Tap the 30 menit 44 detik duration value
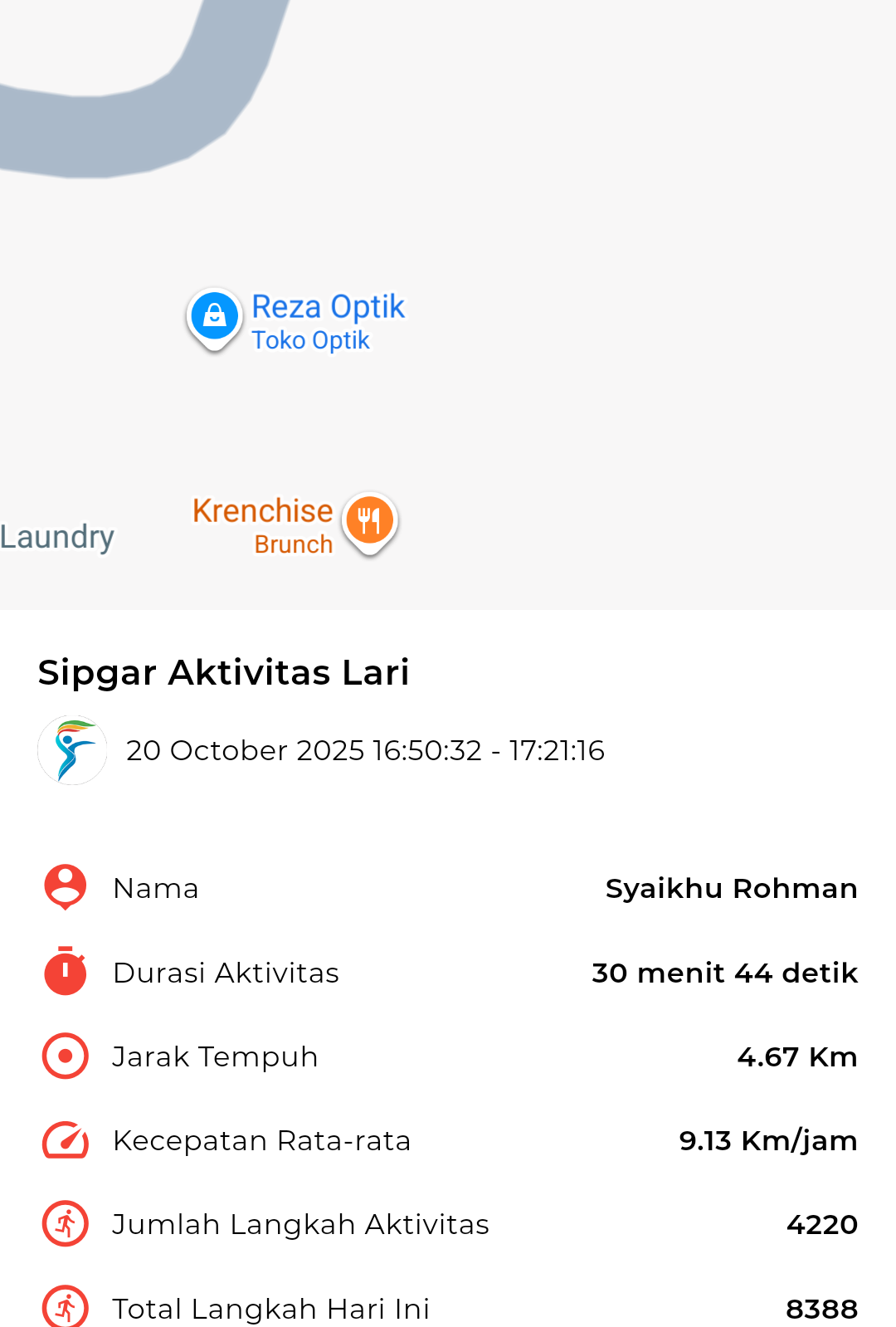Viewport: 896px width, 1327px height. [724, 973]
